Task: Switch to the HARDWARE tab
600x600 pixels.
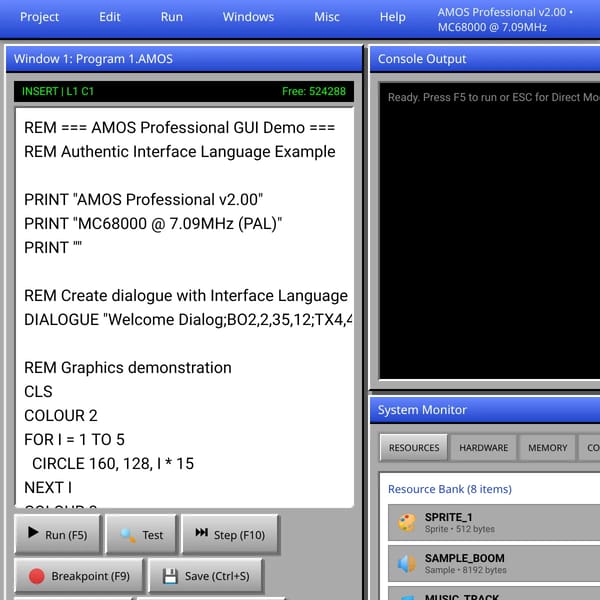Action: click(483, 447)
